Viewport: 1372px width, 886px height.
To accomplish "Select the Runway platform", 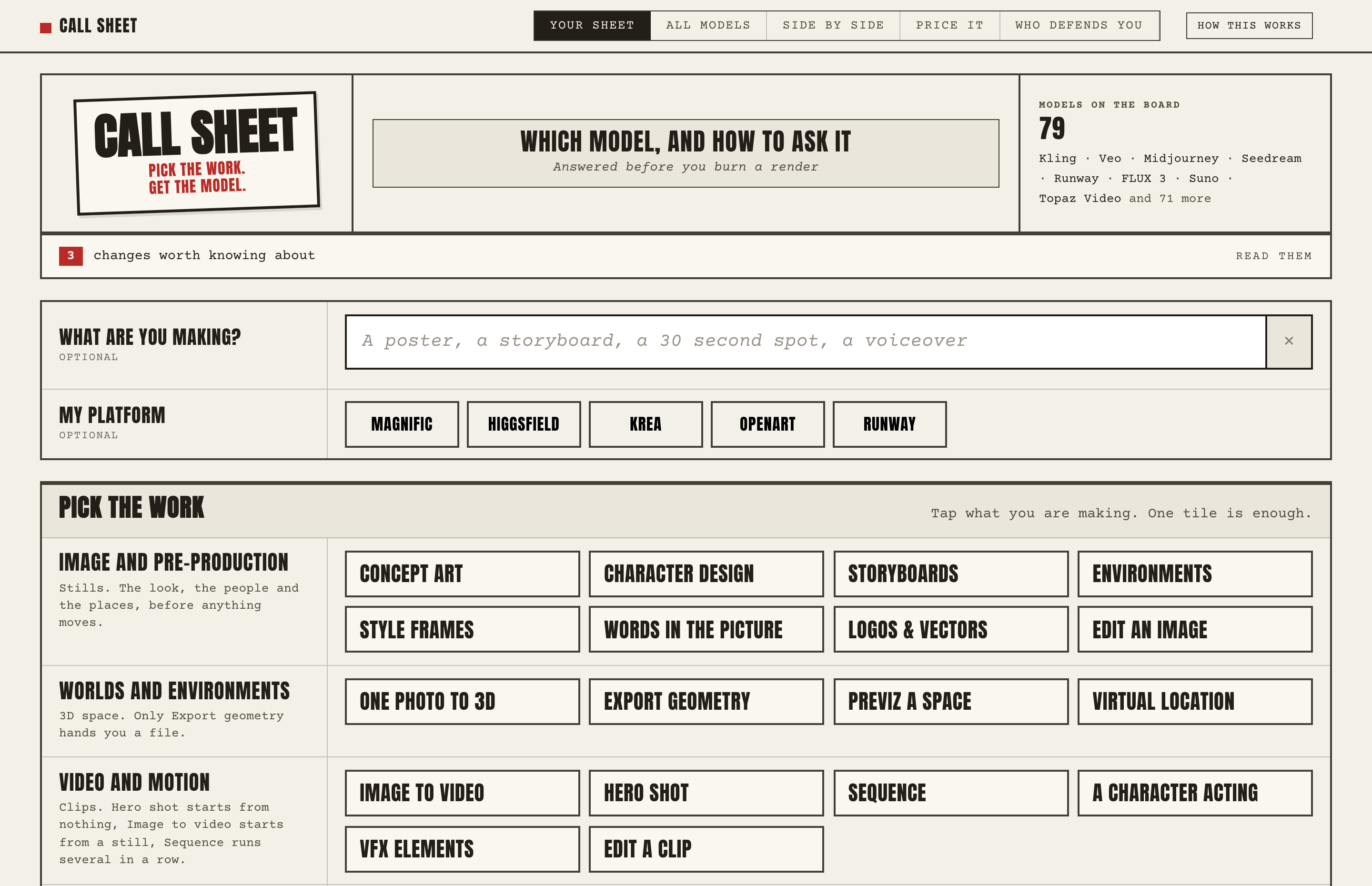I will (889, 424).
